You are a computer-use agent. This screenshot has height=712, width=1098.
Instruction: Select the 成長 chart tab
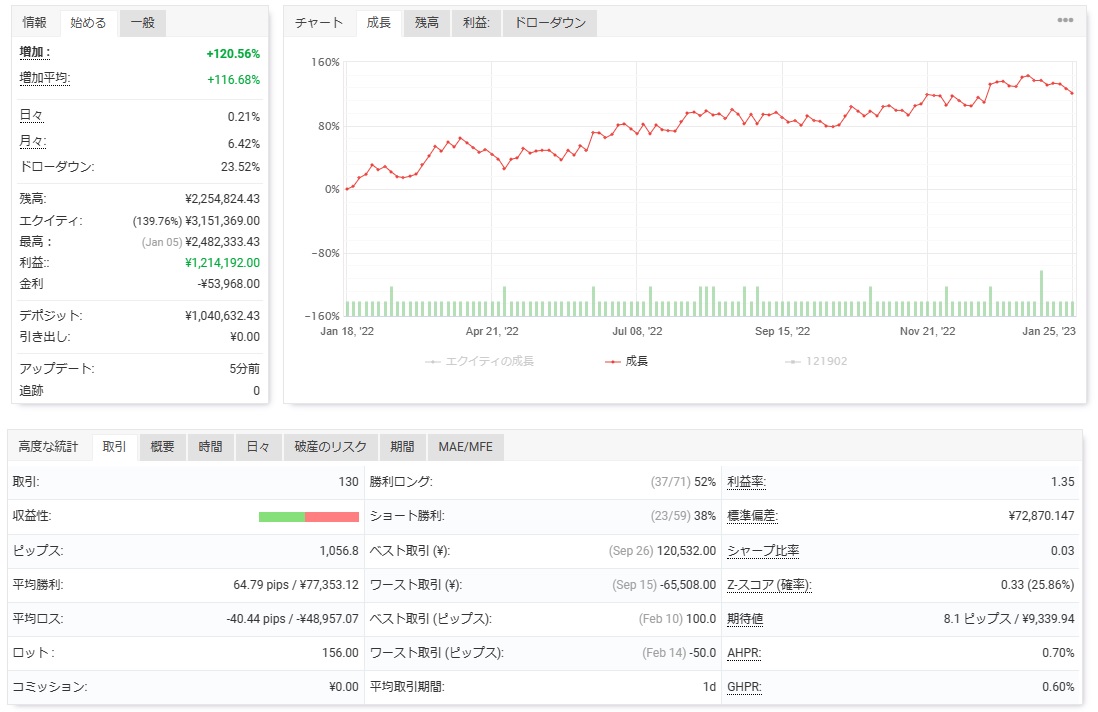click(379, 22)
